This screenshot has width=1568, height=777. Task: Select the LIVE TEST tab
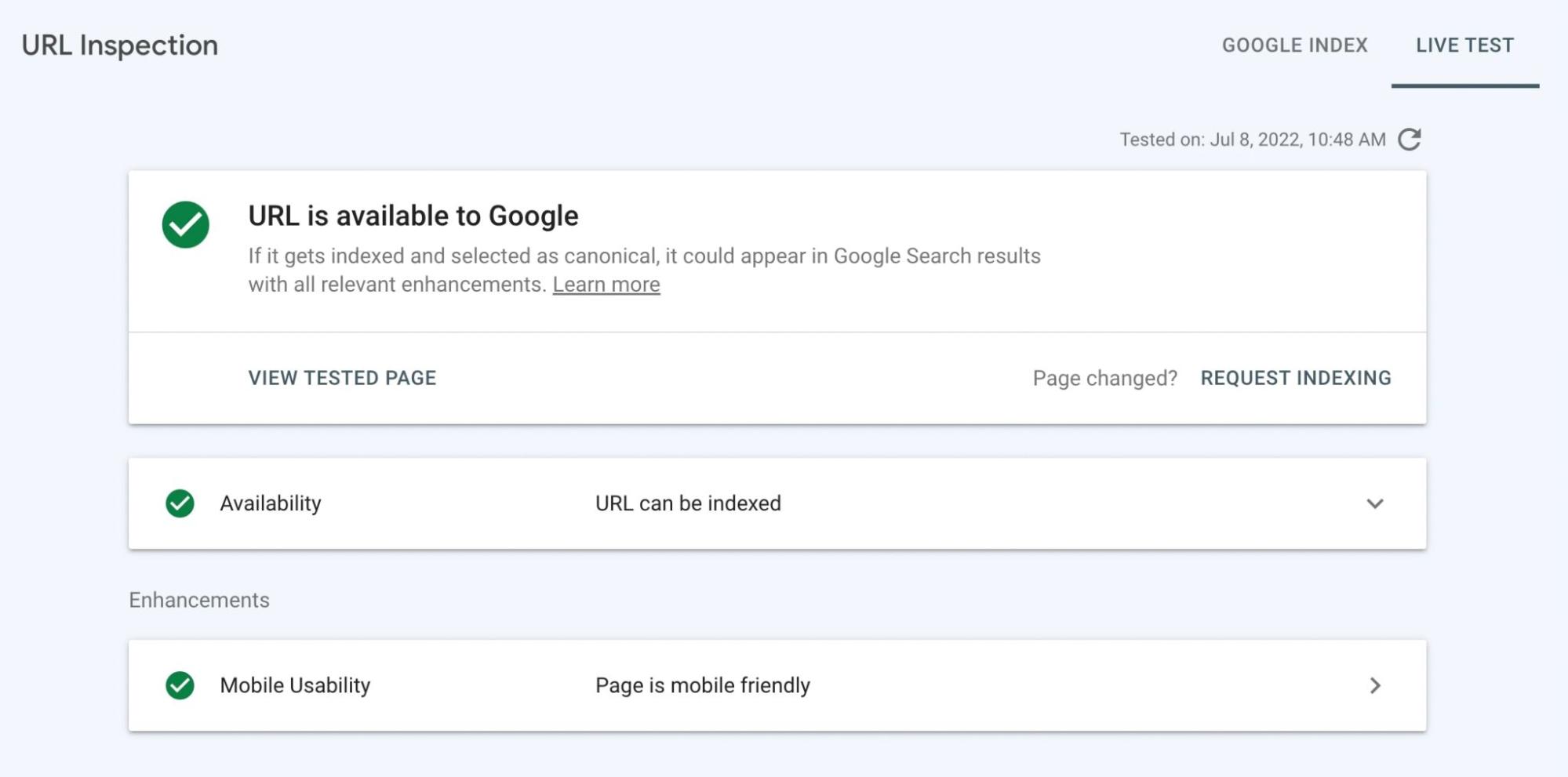[x=1464, y=45]
